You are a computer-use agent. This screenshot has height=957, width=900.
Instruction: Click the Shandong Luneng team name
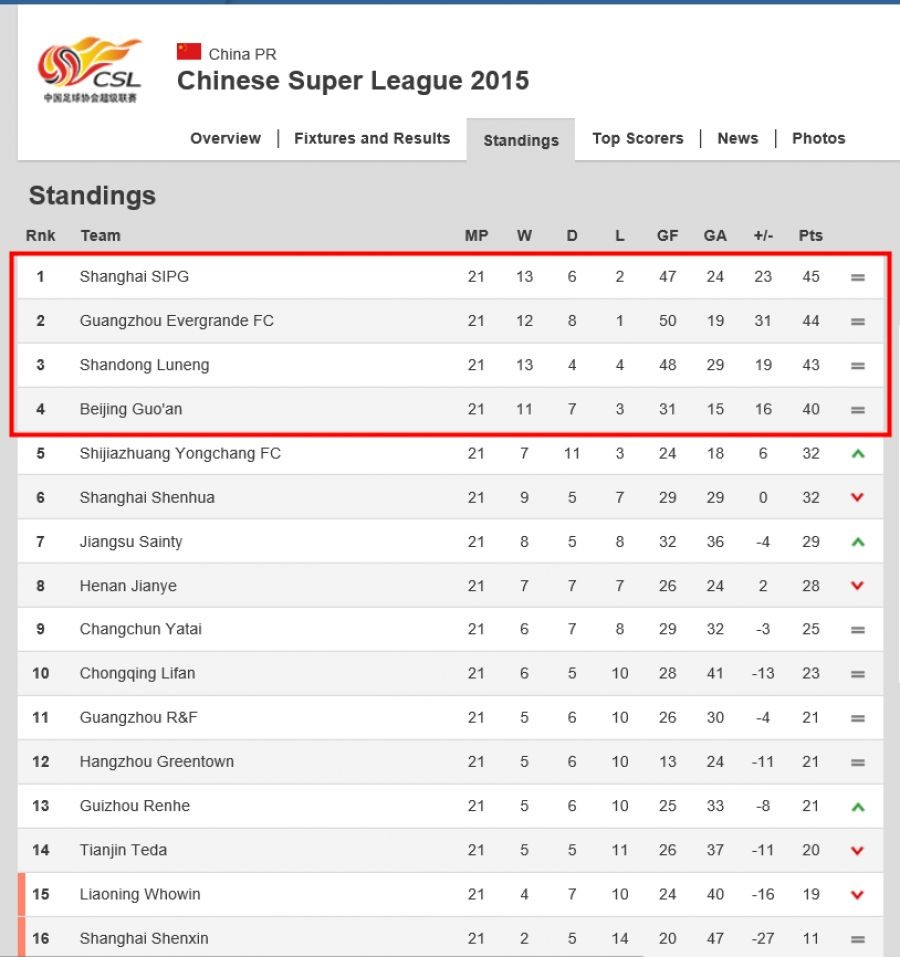144,365
